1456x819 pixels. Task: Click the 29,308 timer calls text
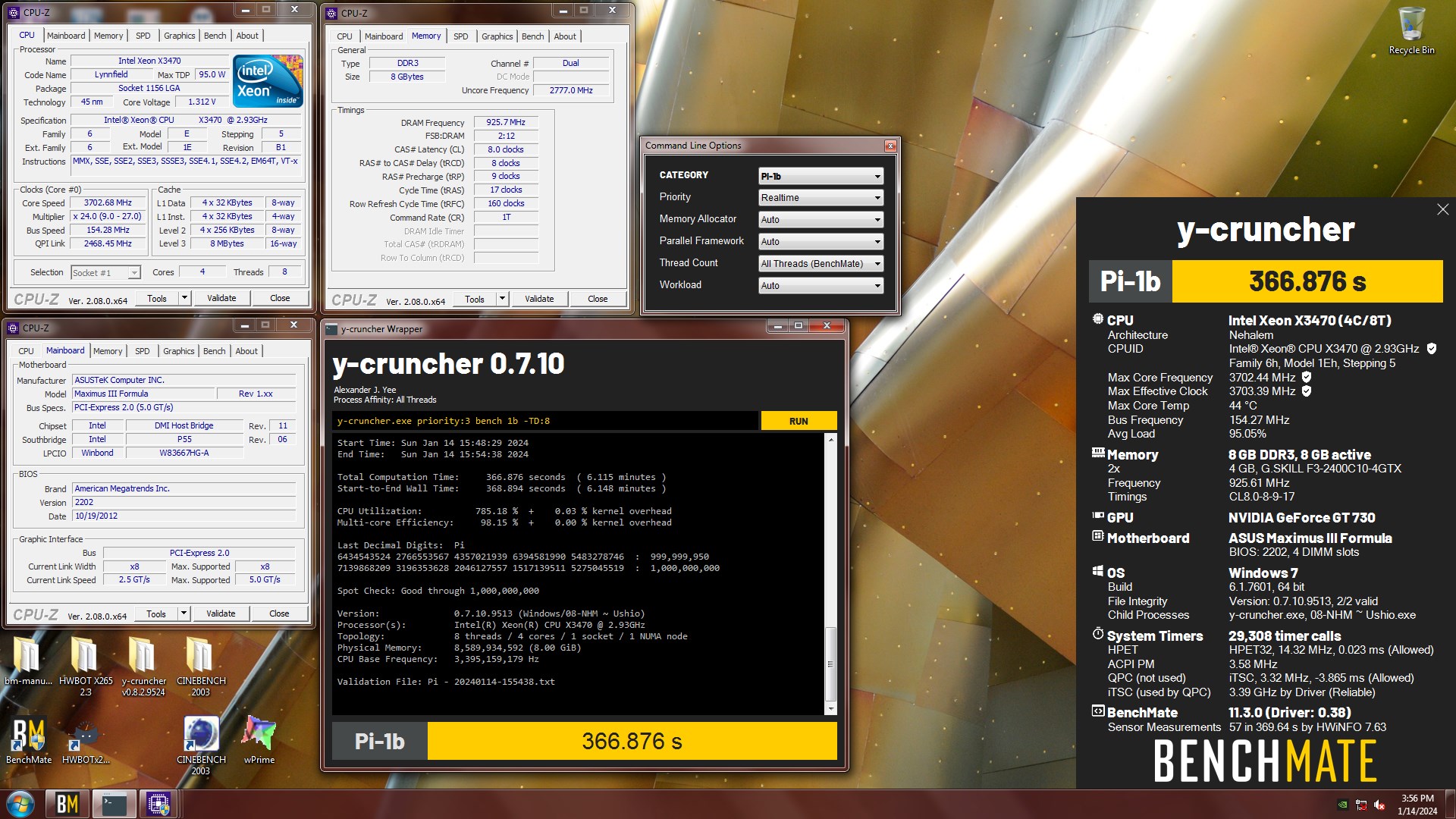[x=1285, y=635]
